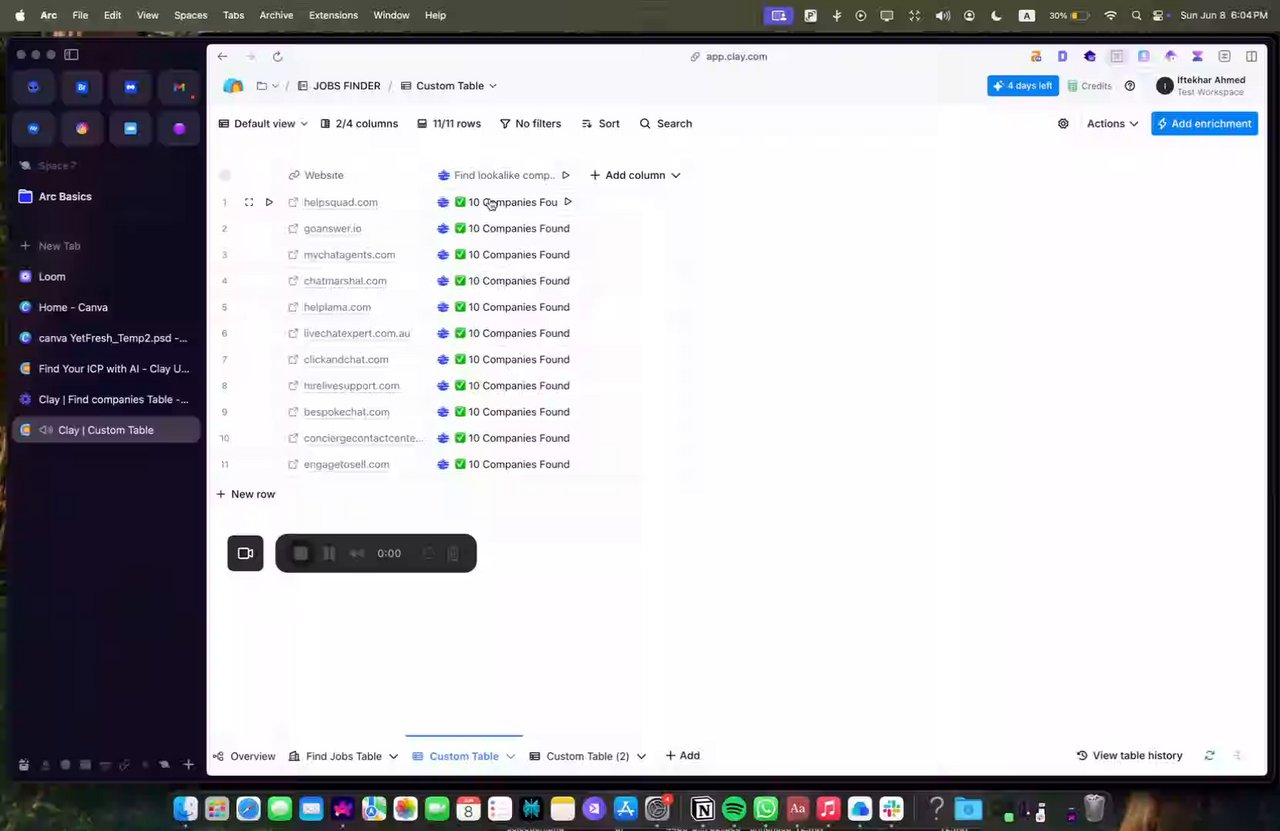
Task: Click the Gmail pinned tab icon
Action: pyautogui.click(x=179, y=87)
